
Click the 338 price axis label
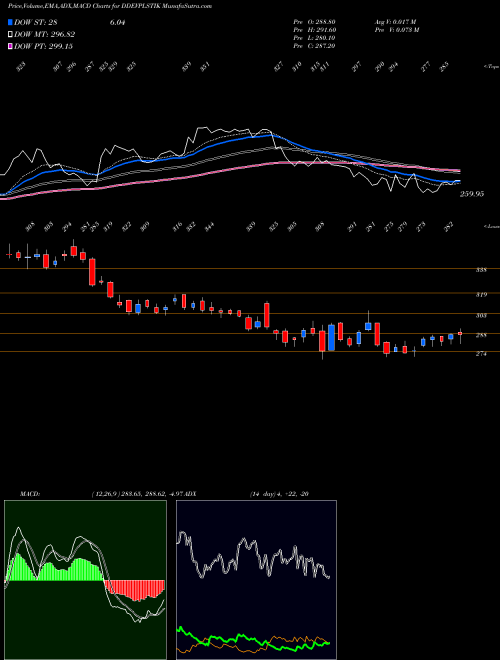[481, 270]
